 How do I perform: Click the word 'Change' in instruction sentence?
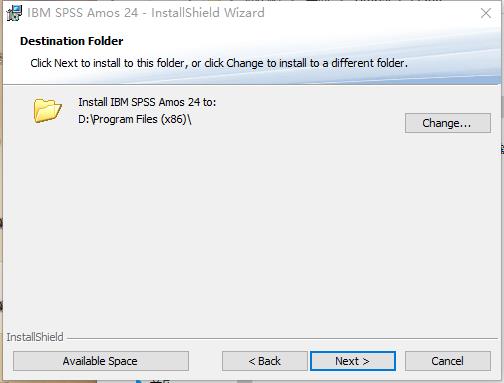click(x=245, y=63)
